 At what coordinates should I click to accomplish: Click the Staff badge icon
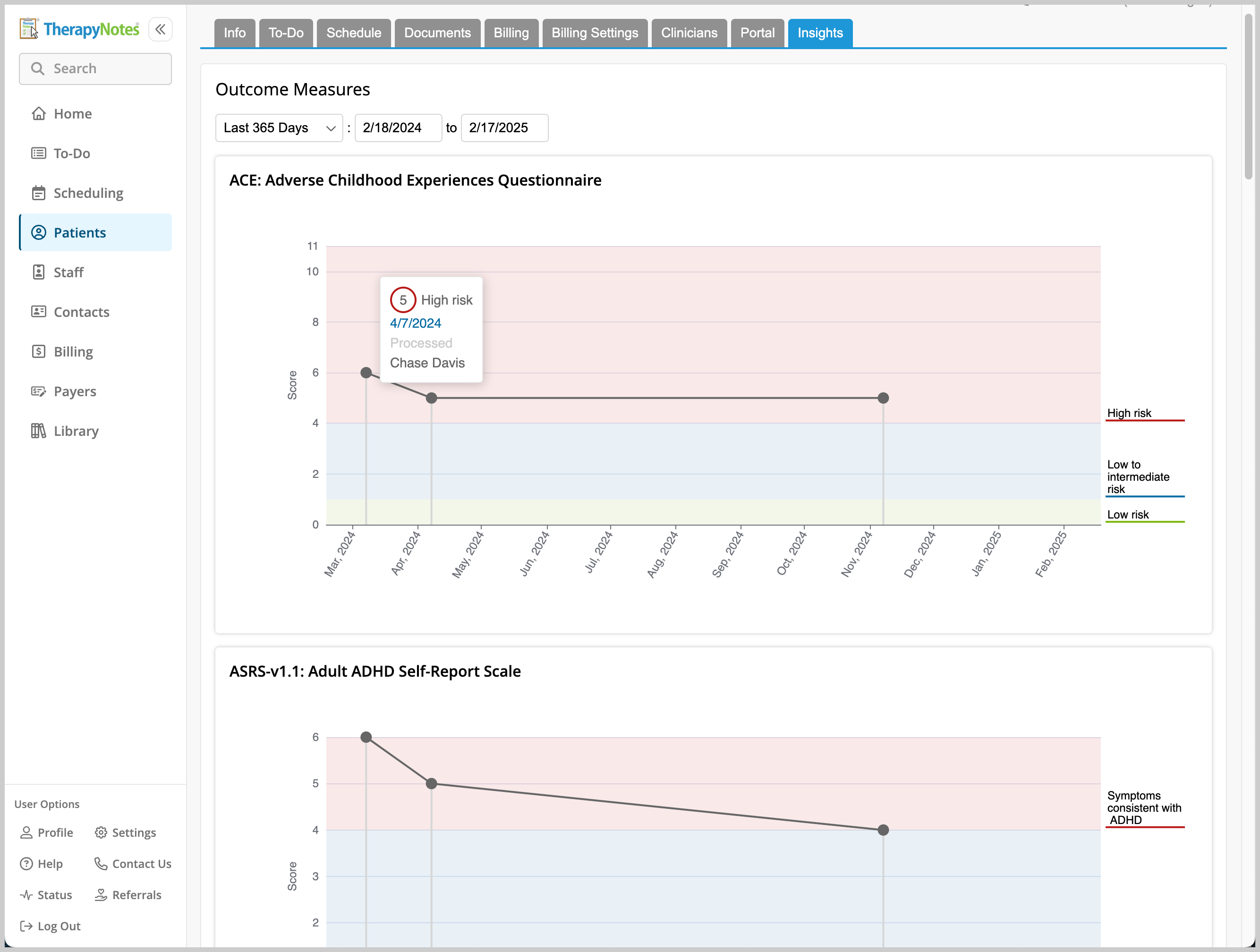coord(38,272)
